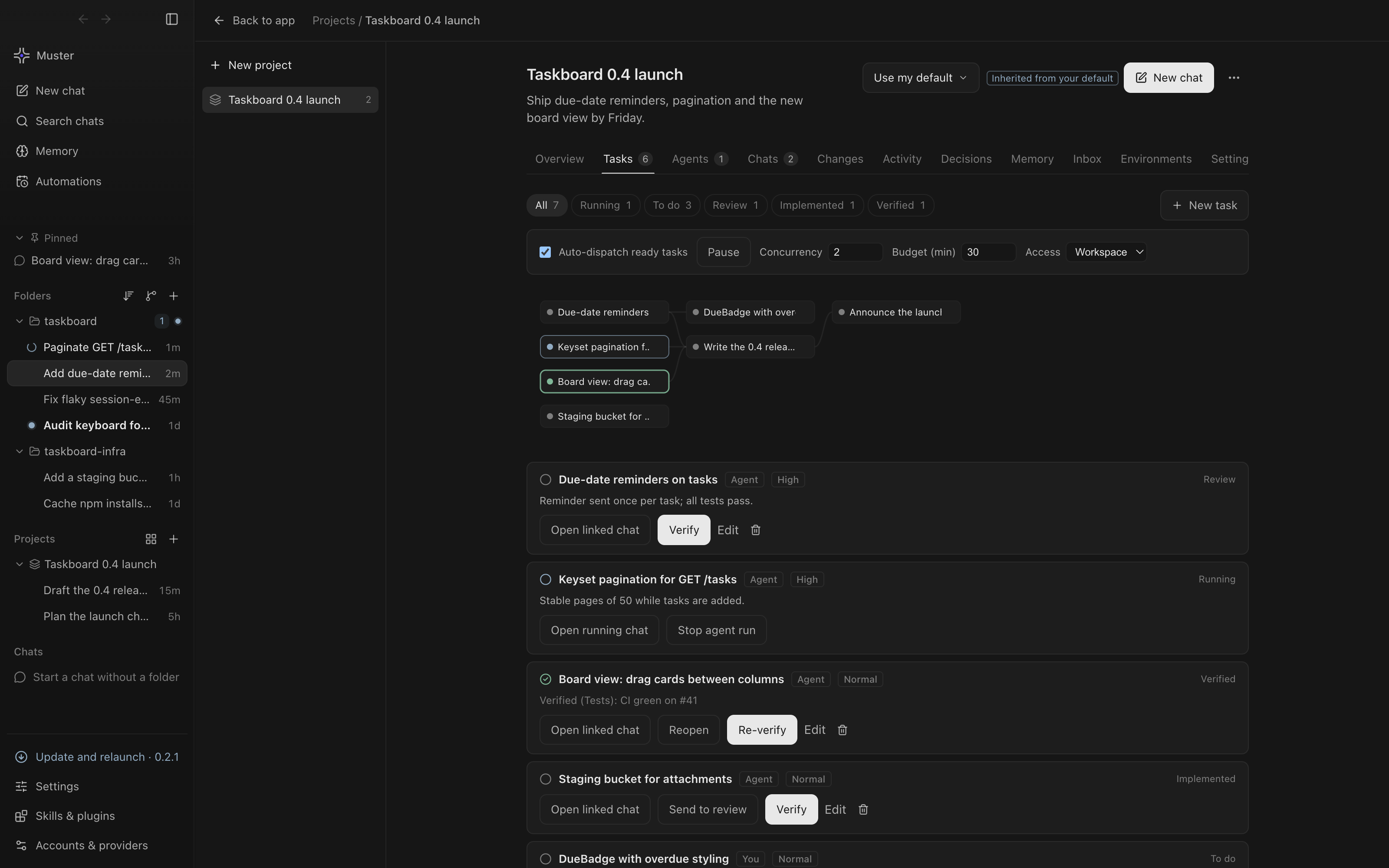The width and height of the screenshot is (1389, 868).
Task: Collapse the Pinned section
Action: (19, 238)
